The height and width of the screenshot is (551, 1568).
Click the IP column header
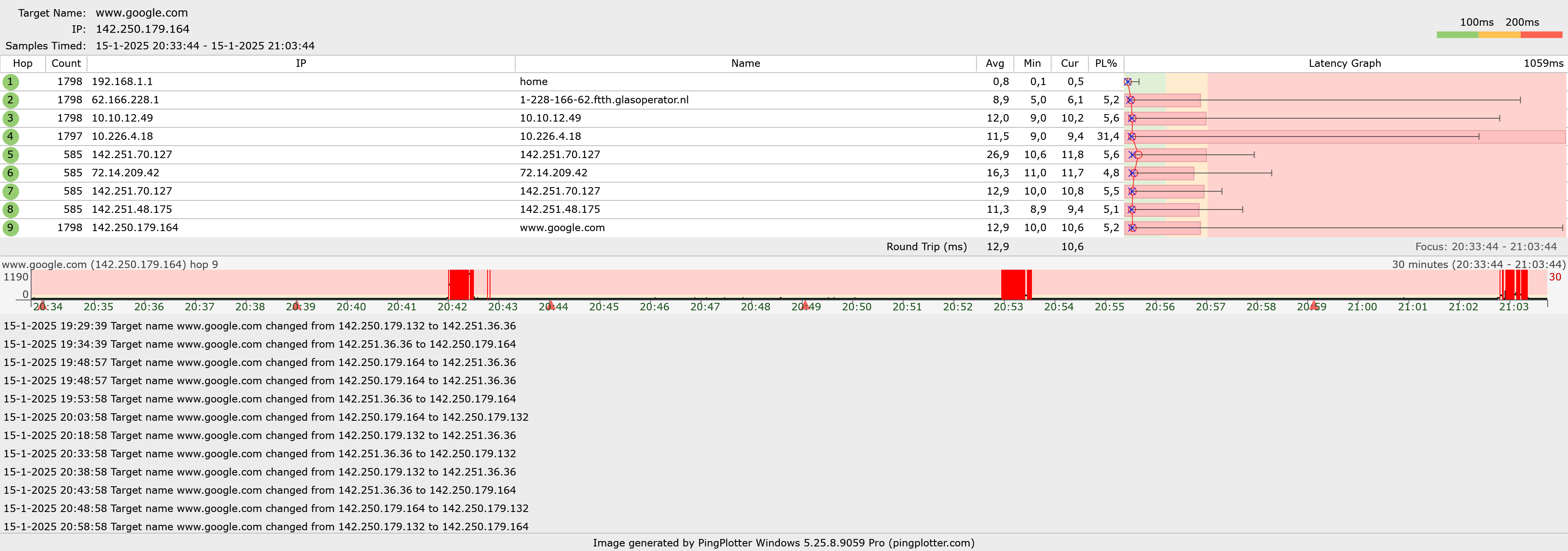[x=301, y=63]
